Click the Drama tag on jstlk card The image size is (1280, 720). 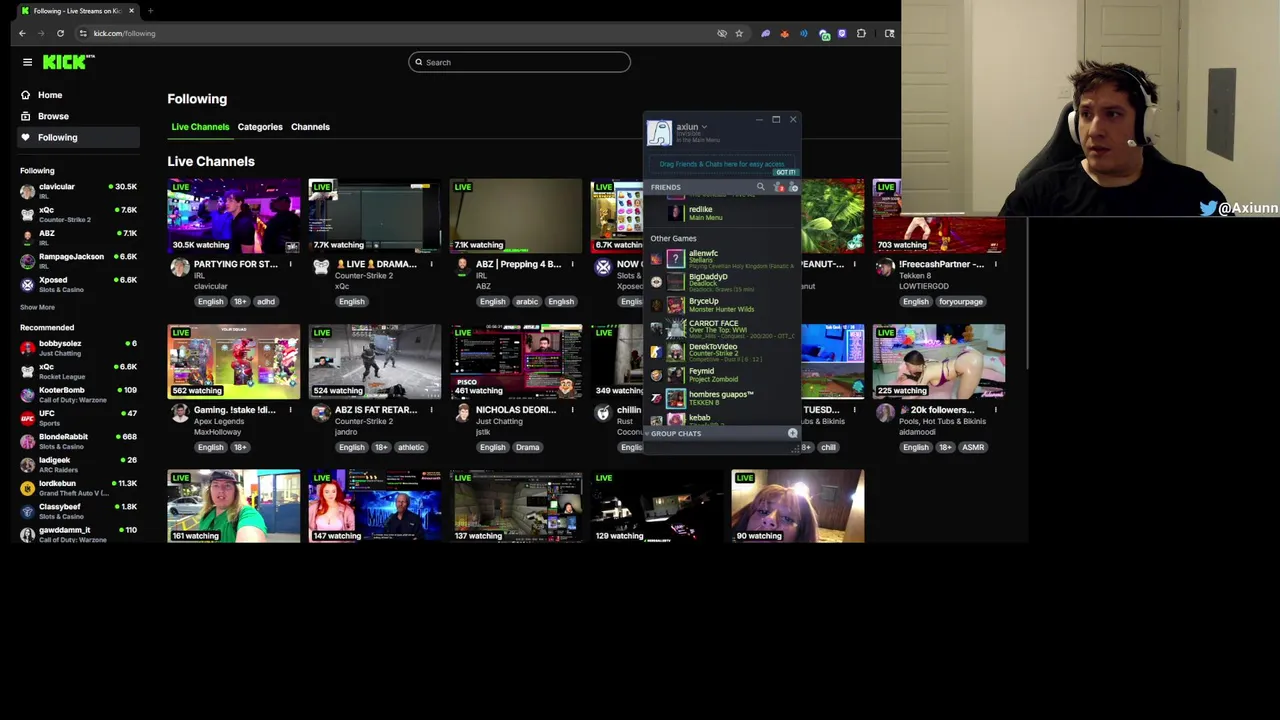tap(528, 448)
